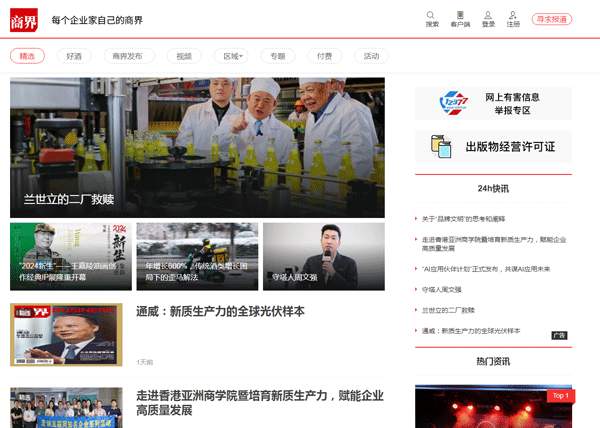Image resolution: width=600 pixels, height=428 pixels.
Task: Open the 出版物经营许可证 license banner
Action: (493, 147)
